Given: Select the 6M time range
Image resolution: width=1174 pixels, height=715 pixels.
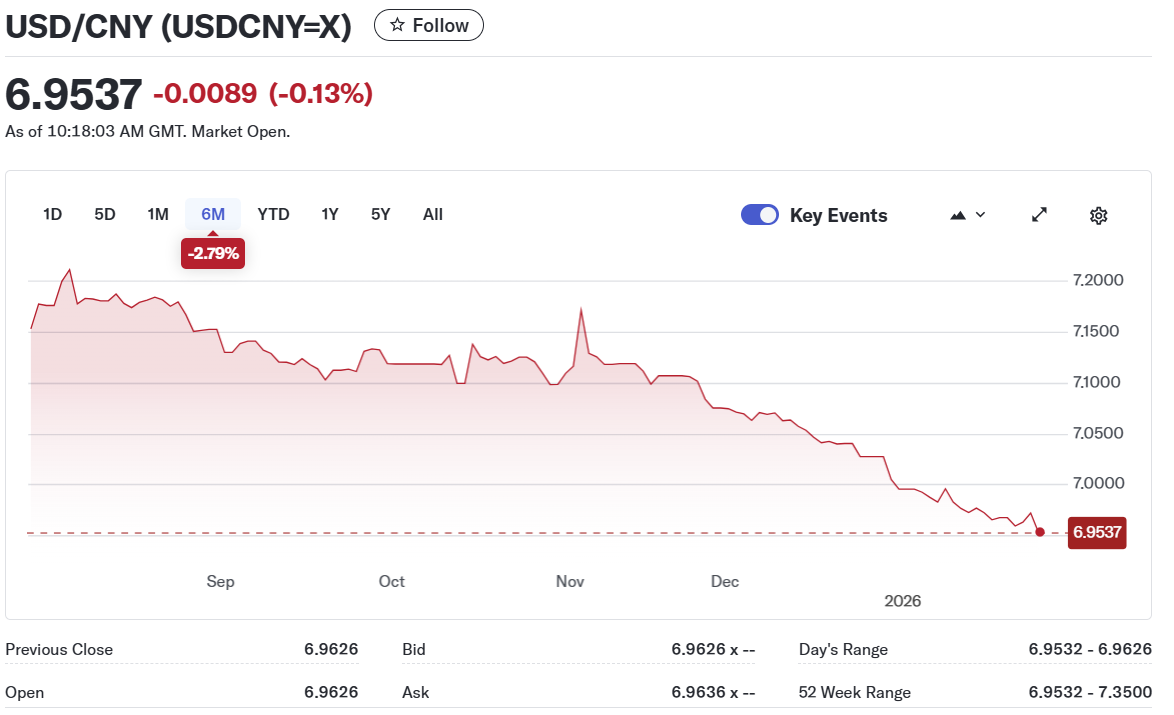Looking at the screenshot, I should click(213, 214).
